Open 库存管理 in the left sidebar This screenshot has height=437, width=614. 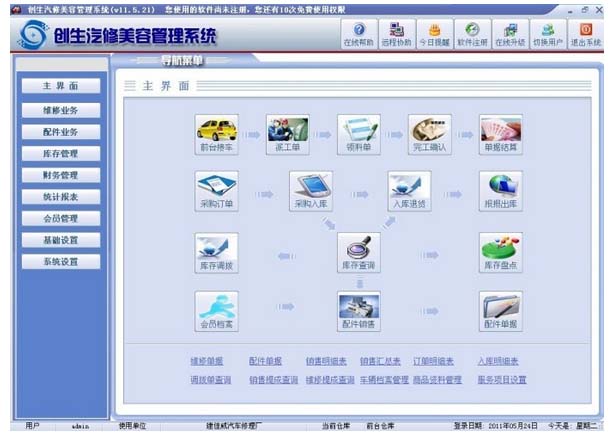coord(61,153)
